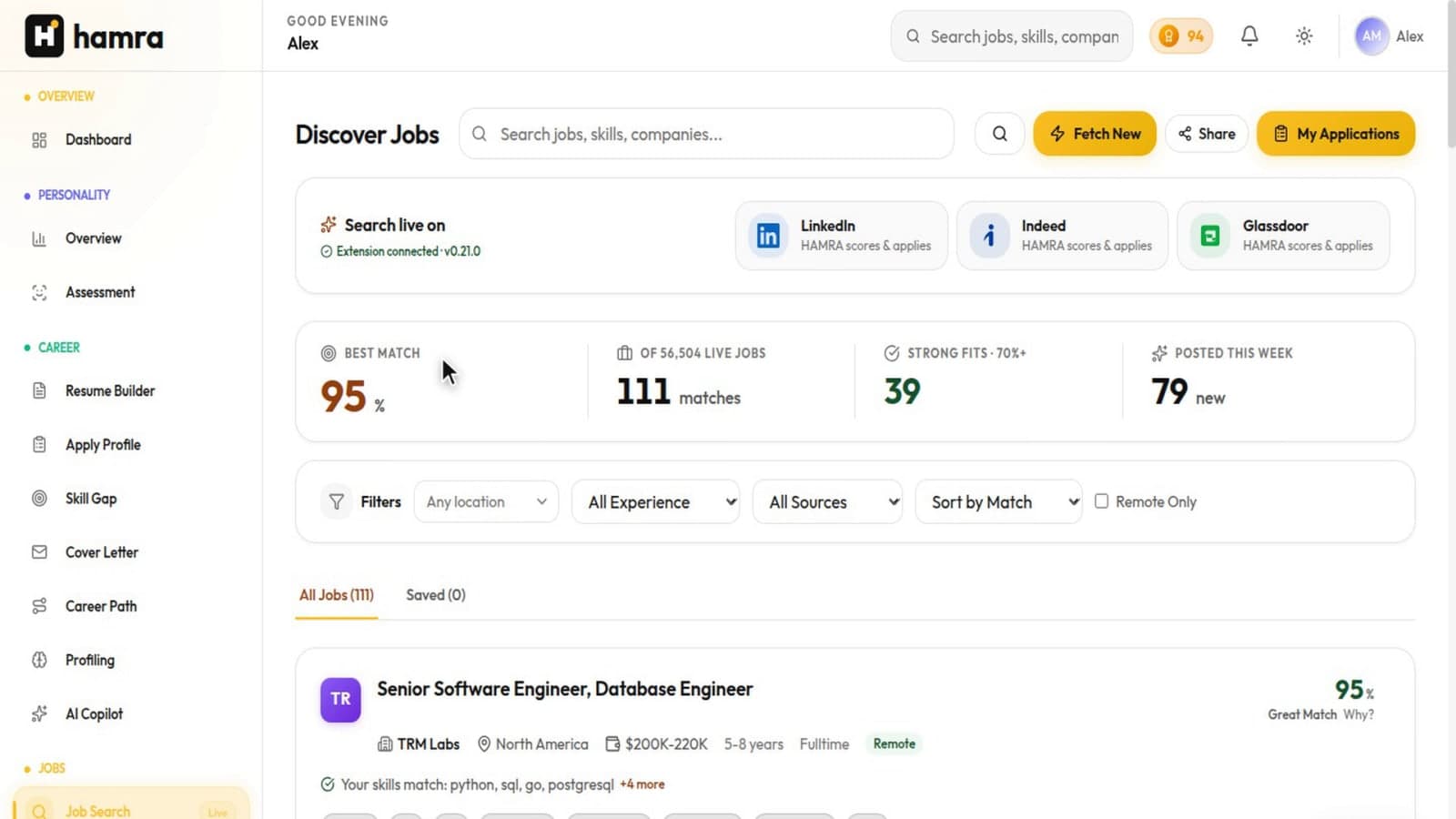Switch to the Saved (0) tab
The image size is (1456, 819).
[x=436, y=595]
